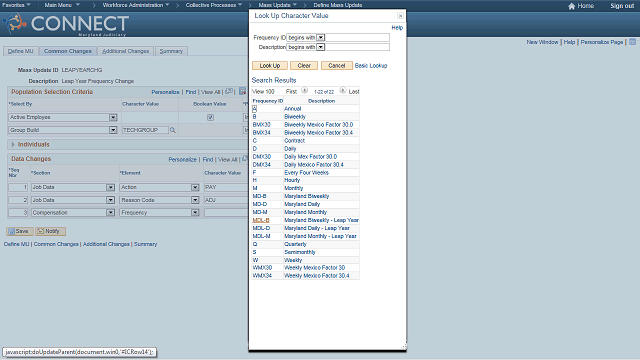Select Weekly Mexico Factor 30.4

[x=317, y=276]
